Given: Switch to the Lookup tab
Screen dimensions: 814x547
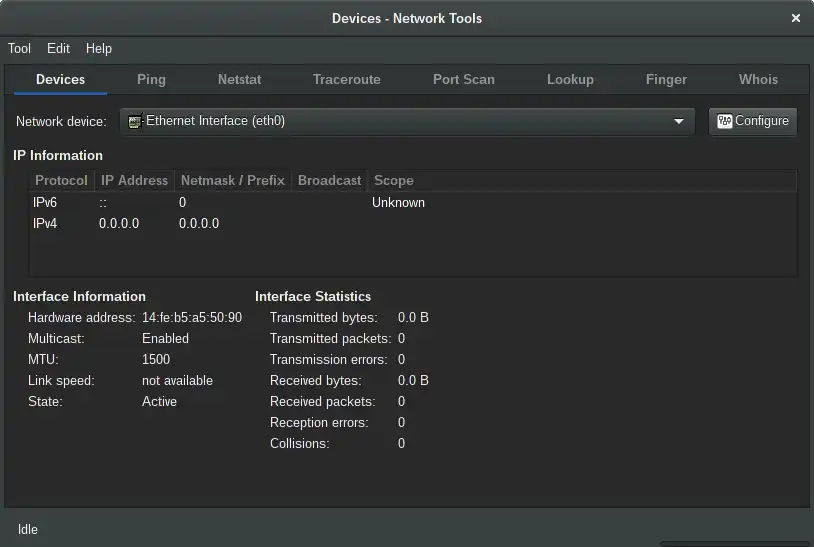Looking at the screenshot, I should point(570,79).
